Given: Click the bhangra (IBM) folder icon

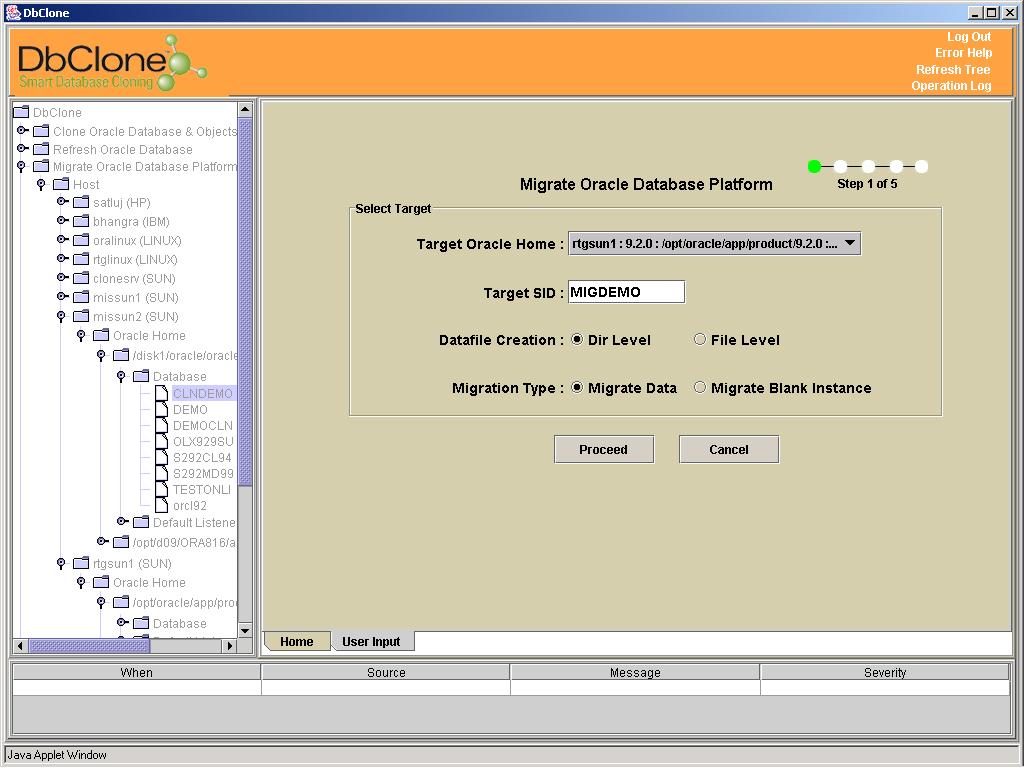Looking at the screenshot, I should point(81,221).
